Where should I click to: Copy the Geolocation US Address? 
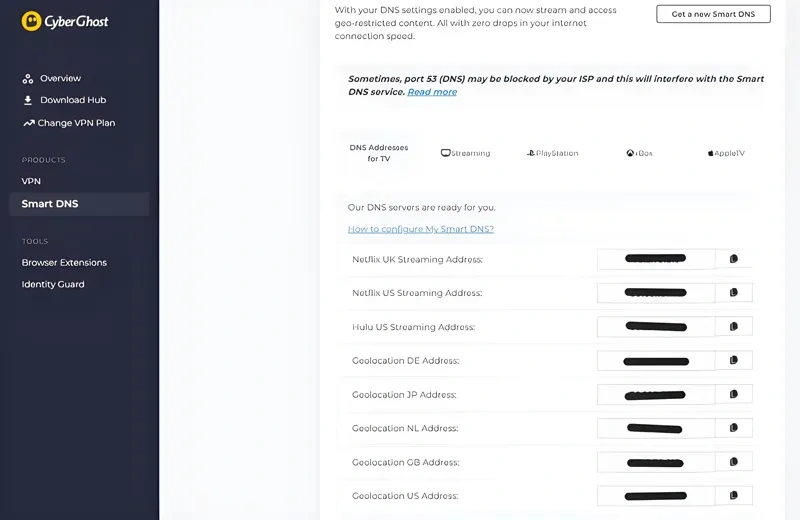[x=734, y=495]
